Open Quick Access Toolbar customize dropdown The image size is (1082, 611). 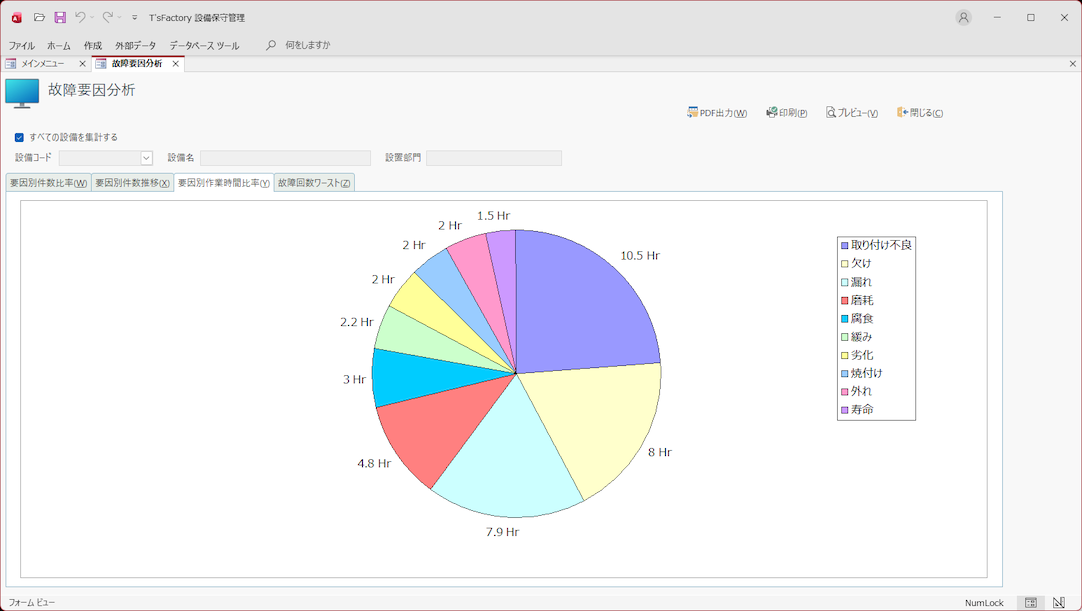(x=135, y=17)
